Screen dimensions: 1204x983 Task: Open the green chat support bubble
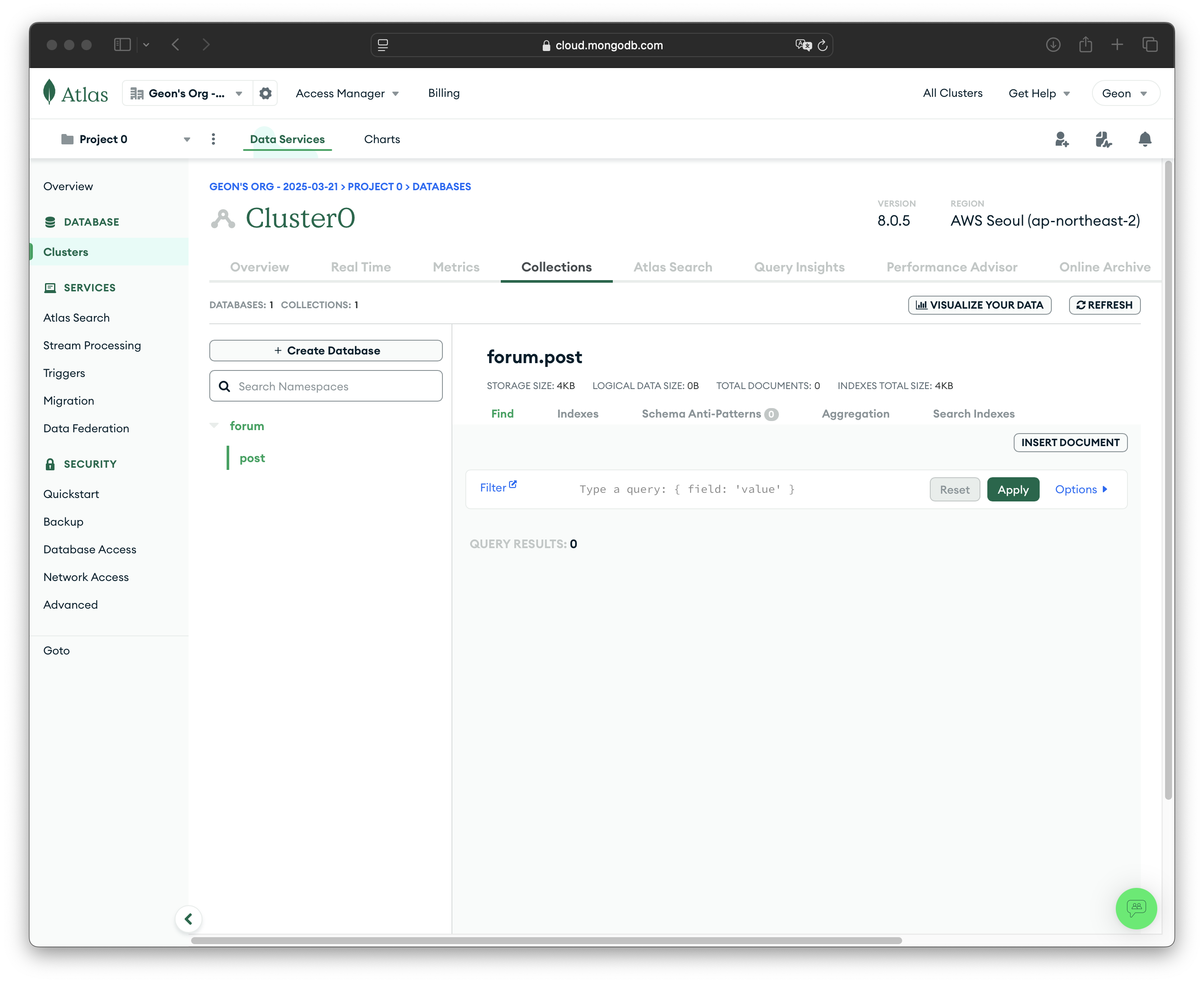(1136, 908)
